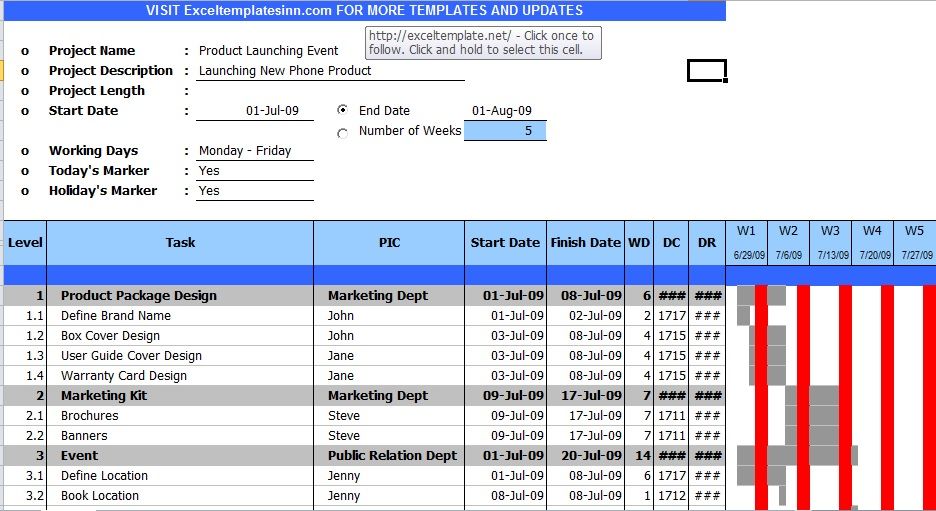This screenshot has height=511, width=936.
Task: Click the DR column header
Action: (707, 242)
